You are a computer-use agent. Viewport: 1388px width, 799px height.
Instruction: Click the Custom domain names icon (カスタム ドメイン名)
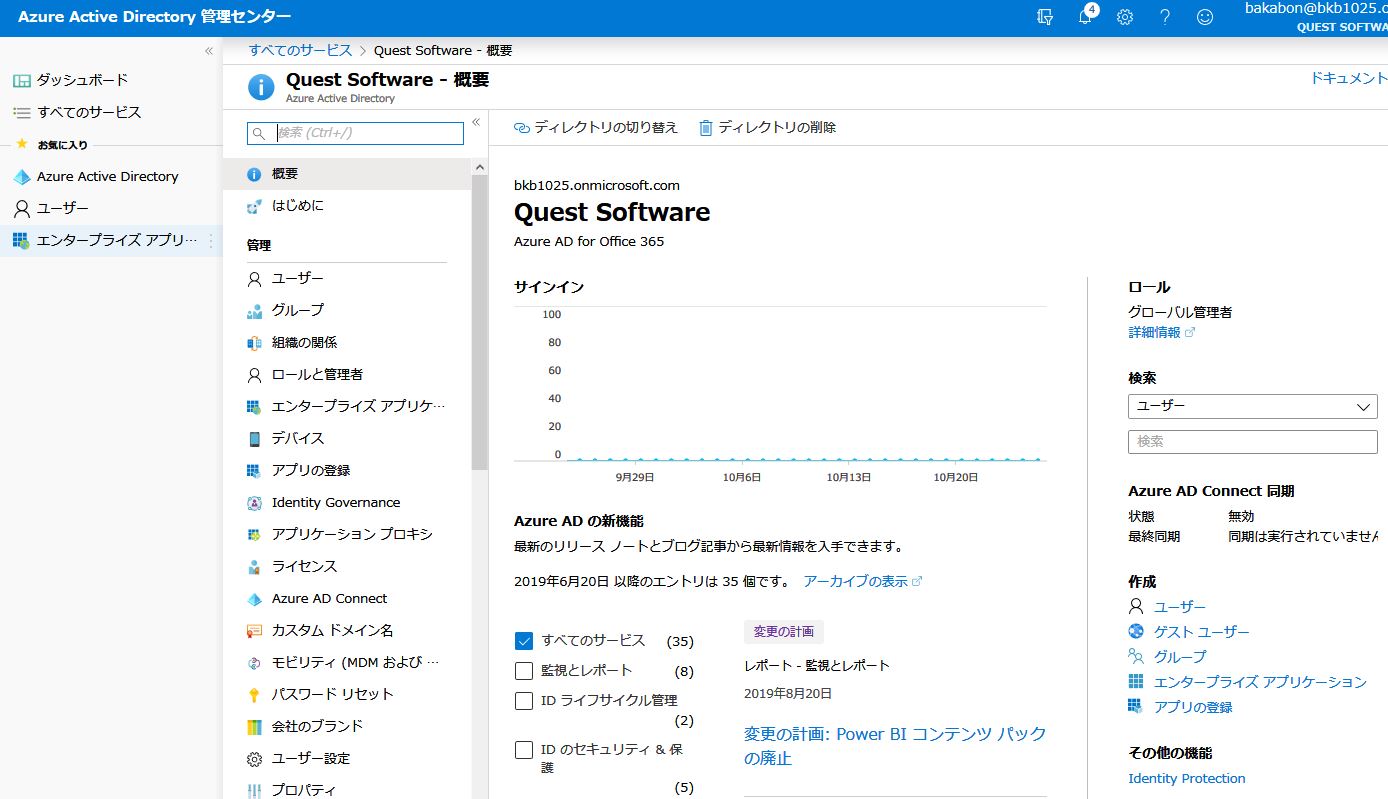tap(254, 631)
